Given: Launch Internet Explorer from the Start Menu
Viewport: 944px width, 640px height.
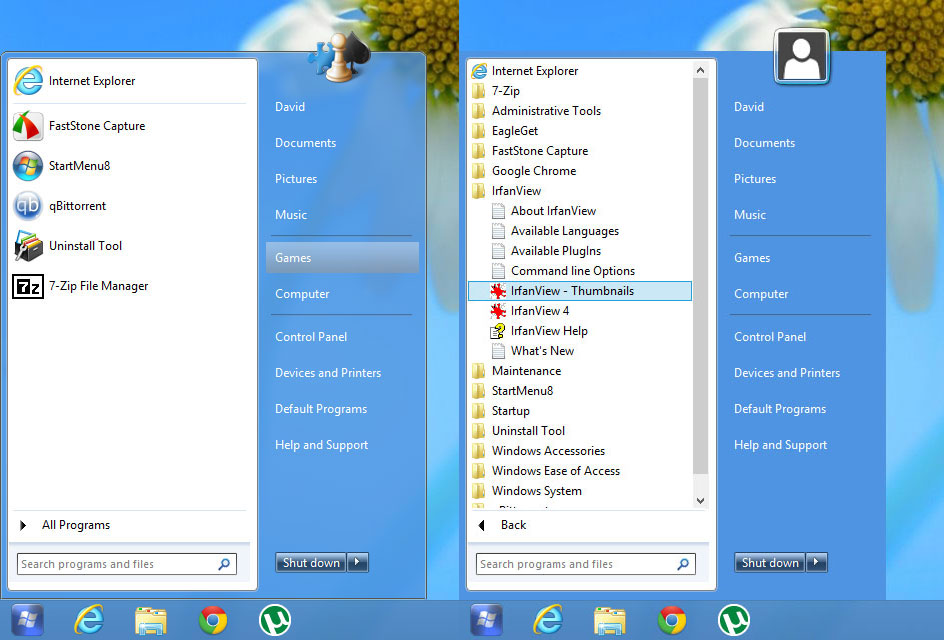Looking at the screenshot, I should (89, 80).
